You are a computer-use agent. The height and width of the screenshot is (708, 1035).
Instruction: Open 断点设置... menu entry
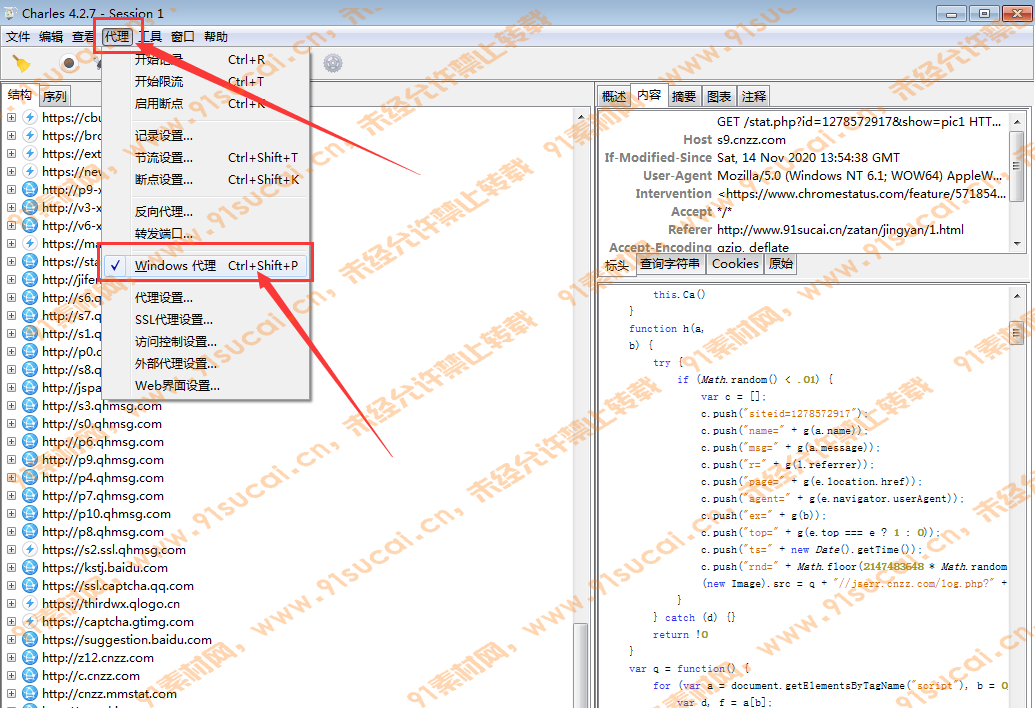click(205, 179)
